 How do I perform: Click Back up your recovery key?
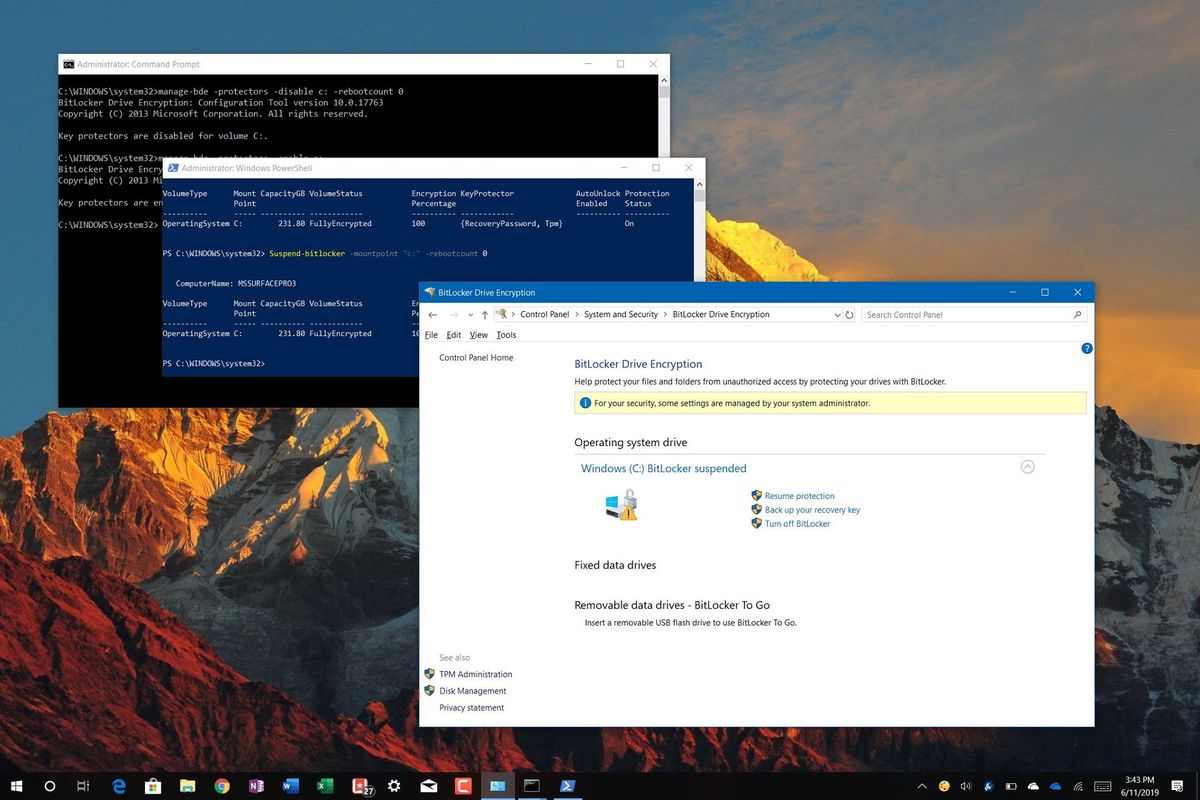(812, 509)
